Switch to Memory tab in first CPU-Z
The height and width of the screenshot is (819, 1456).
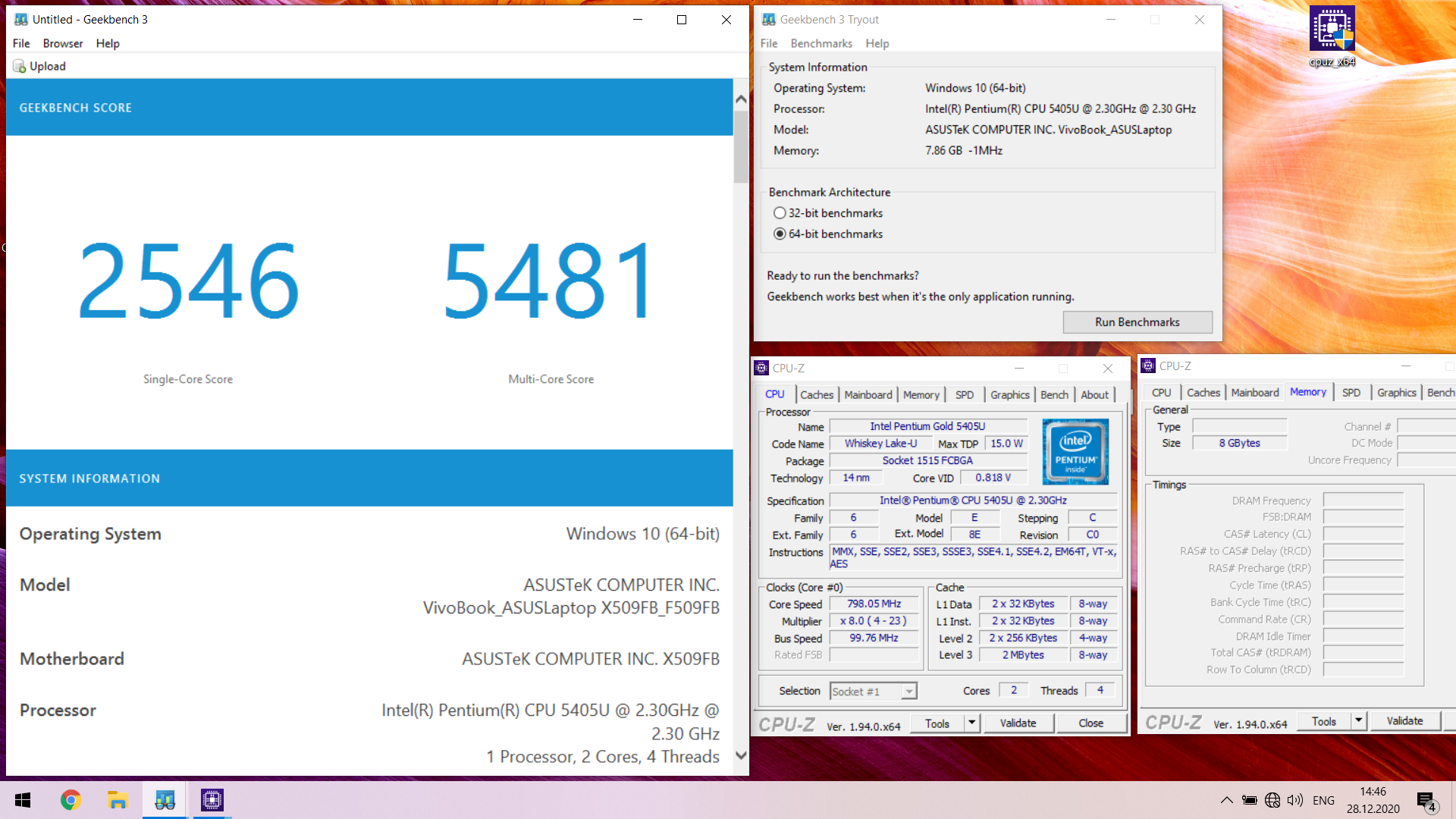[x=921, y=394]
